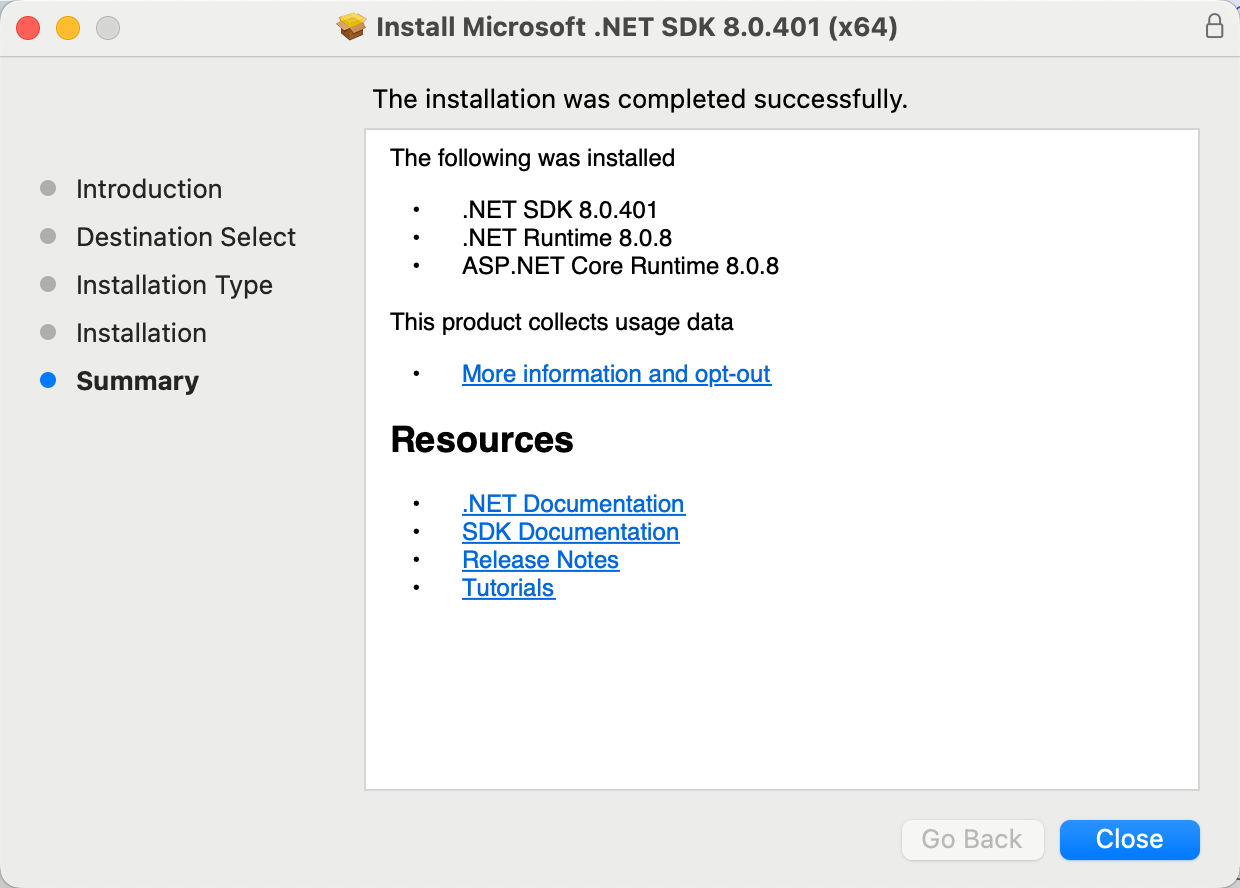Viewport: 1240px width, 888px height.
Task: Select the Destination Select step
Action: click(186, 237)
